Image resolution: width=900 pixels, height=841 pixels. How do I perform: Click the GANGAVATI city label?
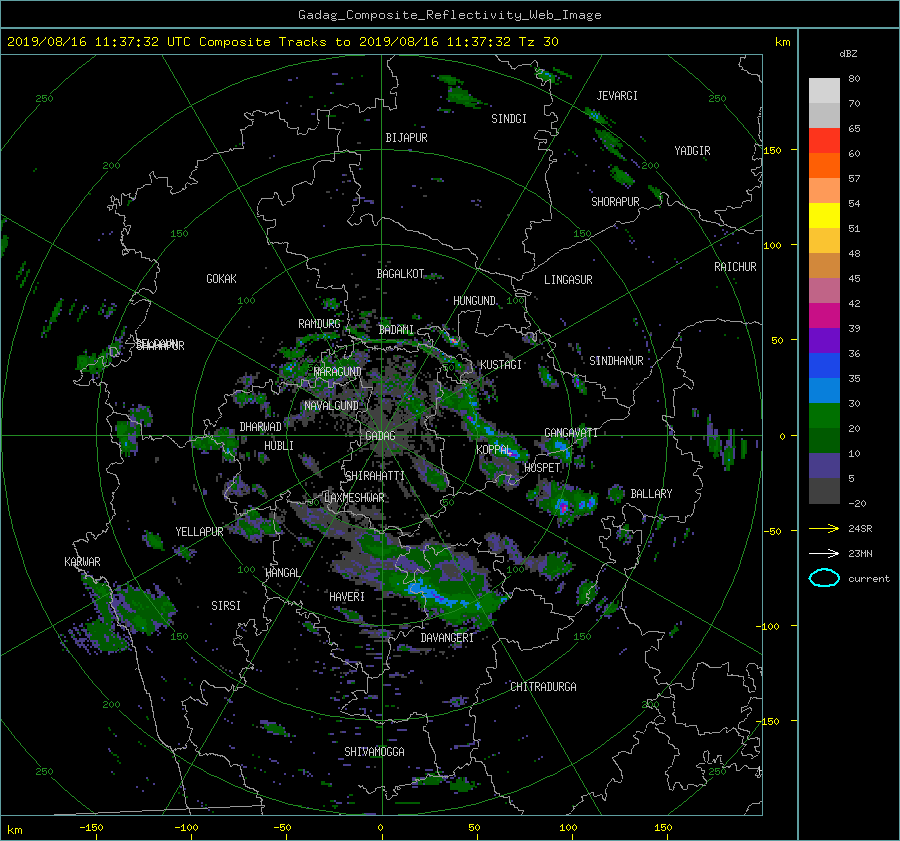pyautogui.click(x=571, y=433)
